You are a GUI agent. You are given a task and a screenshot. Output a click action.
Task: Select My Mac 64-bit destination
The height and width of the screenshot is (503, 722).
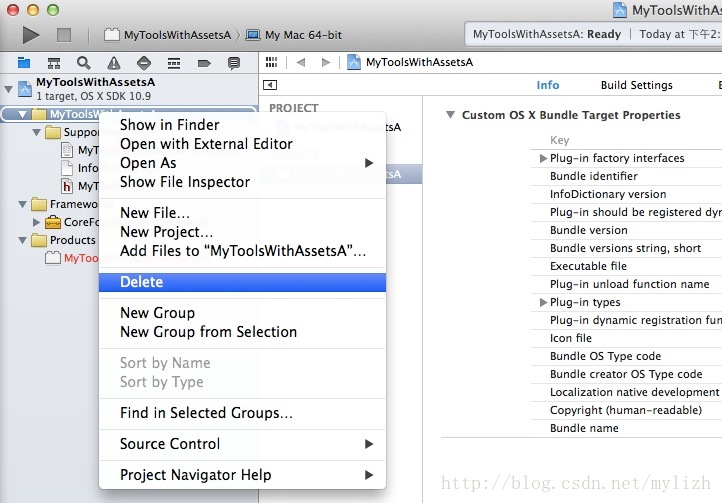294,35
